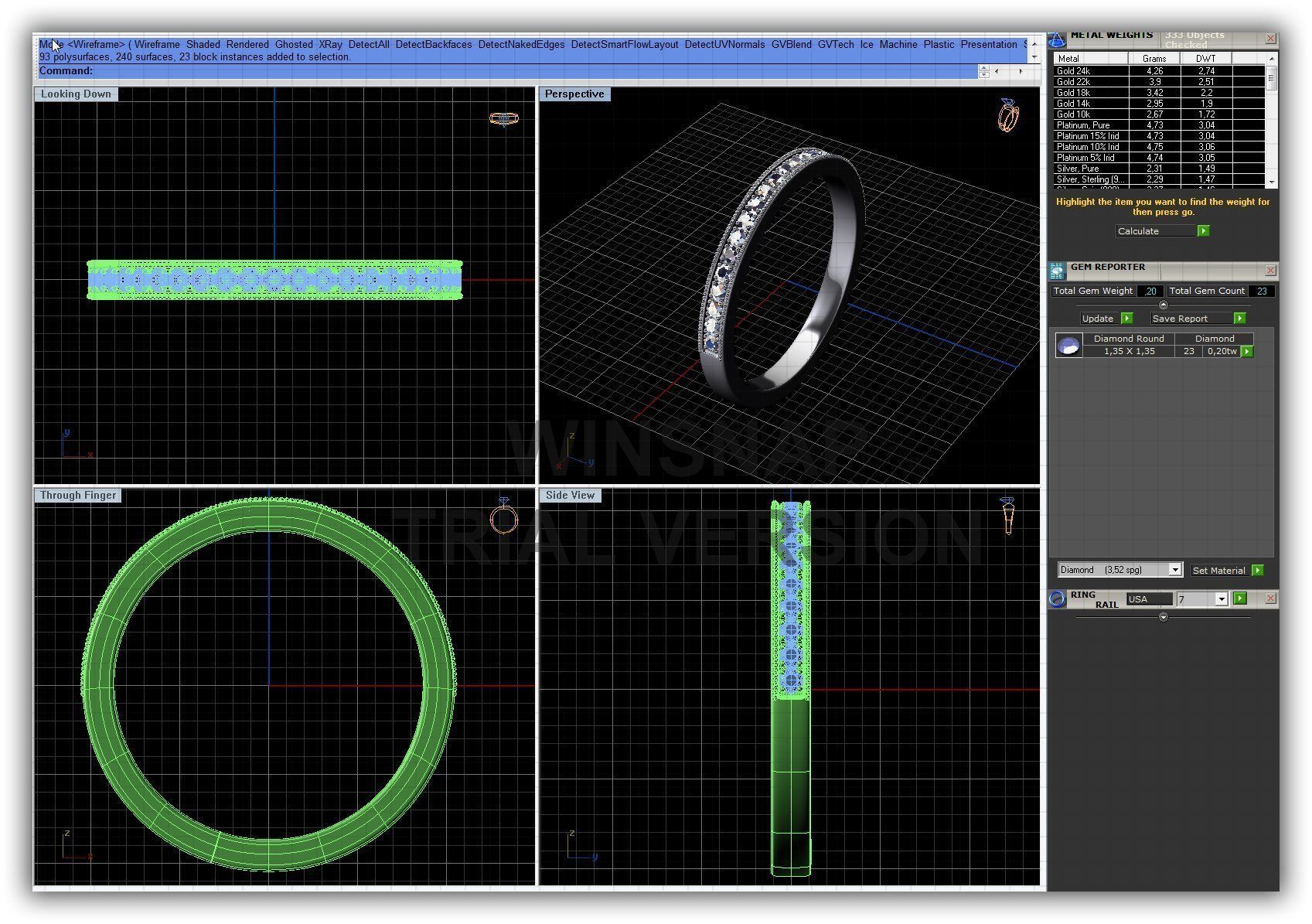Select GVTech display mode option
1312x924 pixels.
click(x=836, y=45)
